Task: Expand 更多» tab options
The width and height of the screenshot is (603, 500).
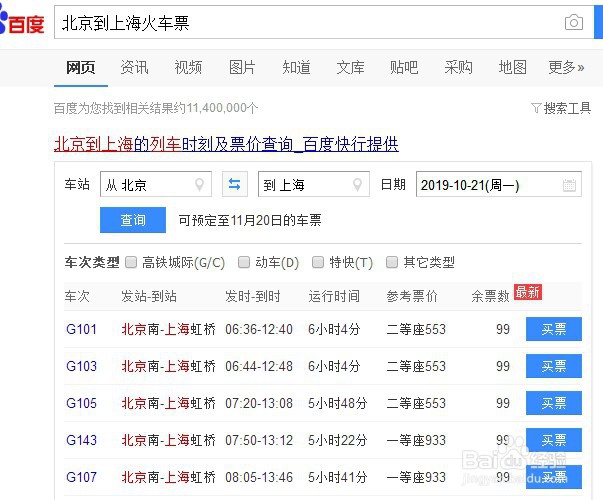Action: (x=566, y=68)
